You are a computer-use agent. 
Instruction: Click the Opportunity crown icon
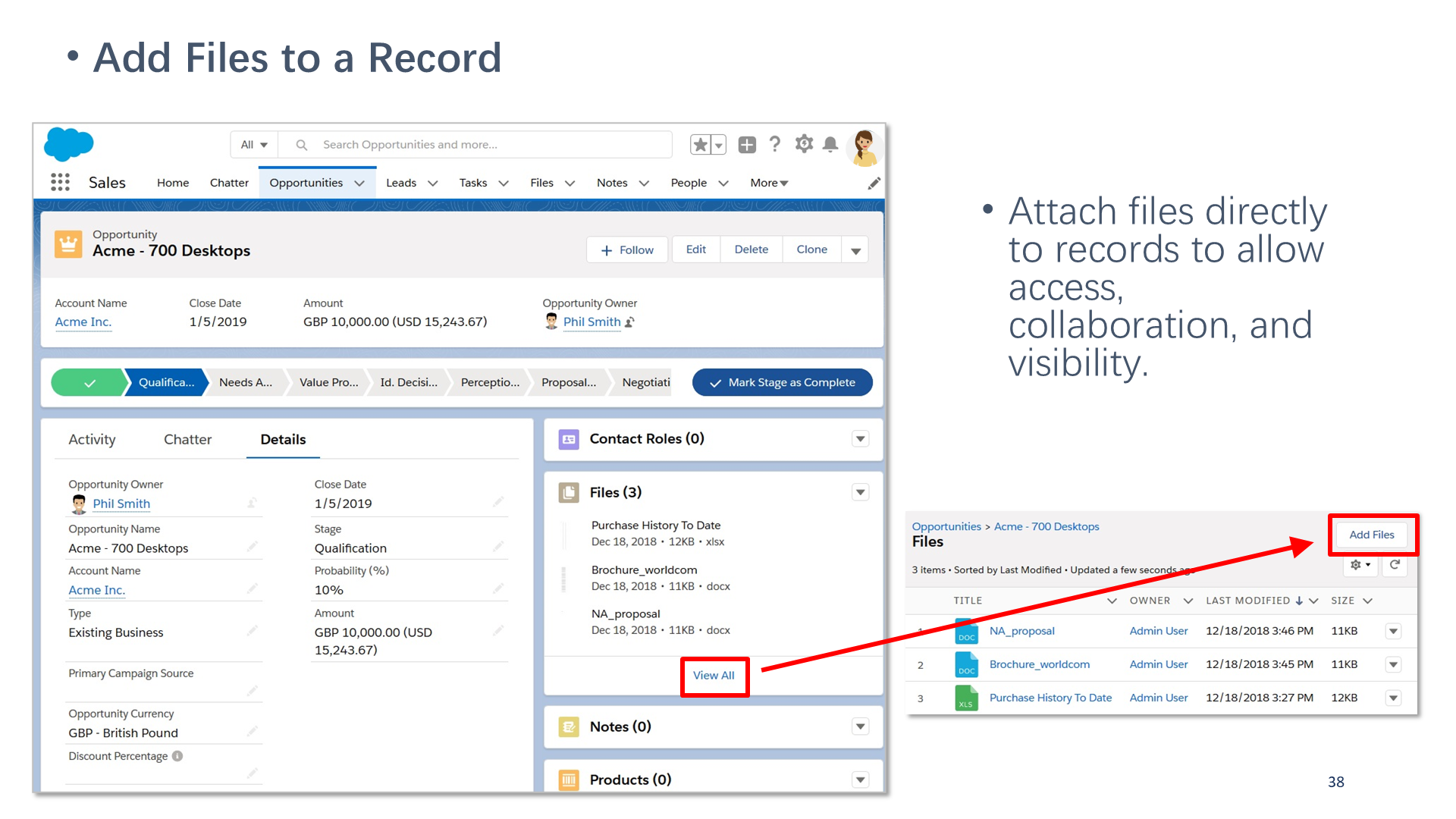point(68,244)
